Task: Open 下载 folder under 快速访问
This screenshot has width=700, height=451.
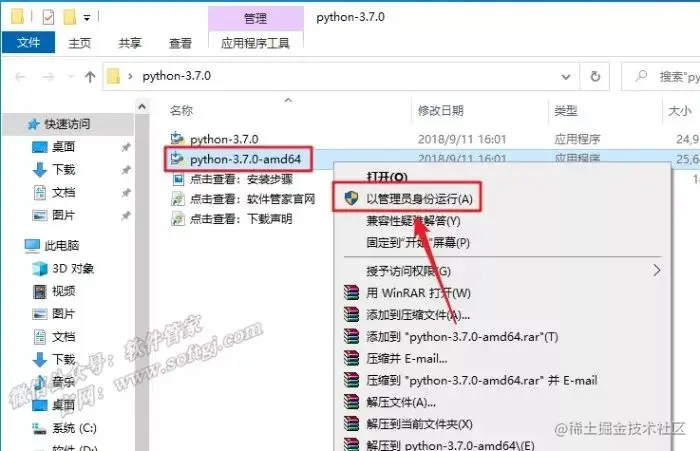Action: point(64,170)
